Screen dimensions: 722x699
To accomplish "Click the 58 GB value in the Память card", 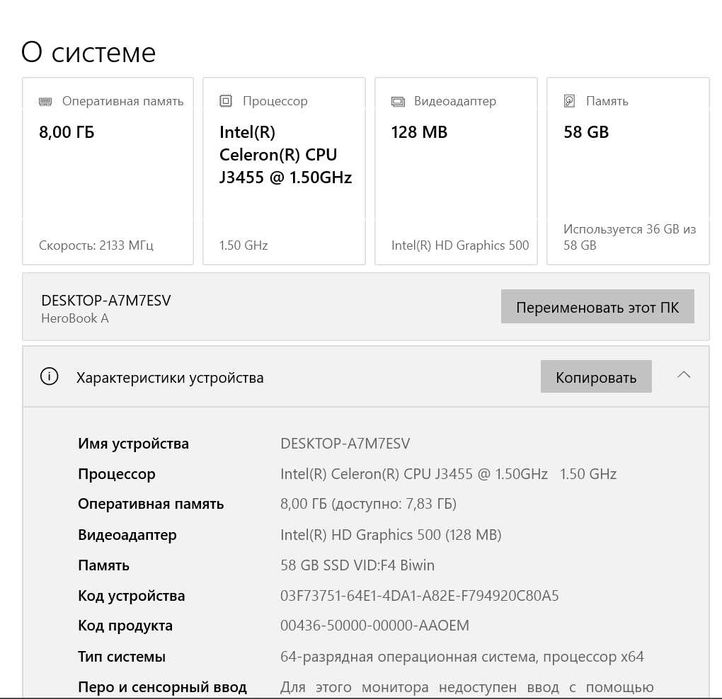I will [x=586, y=132].
